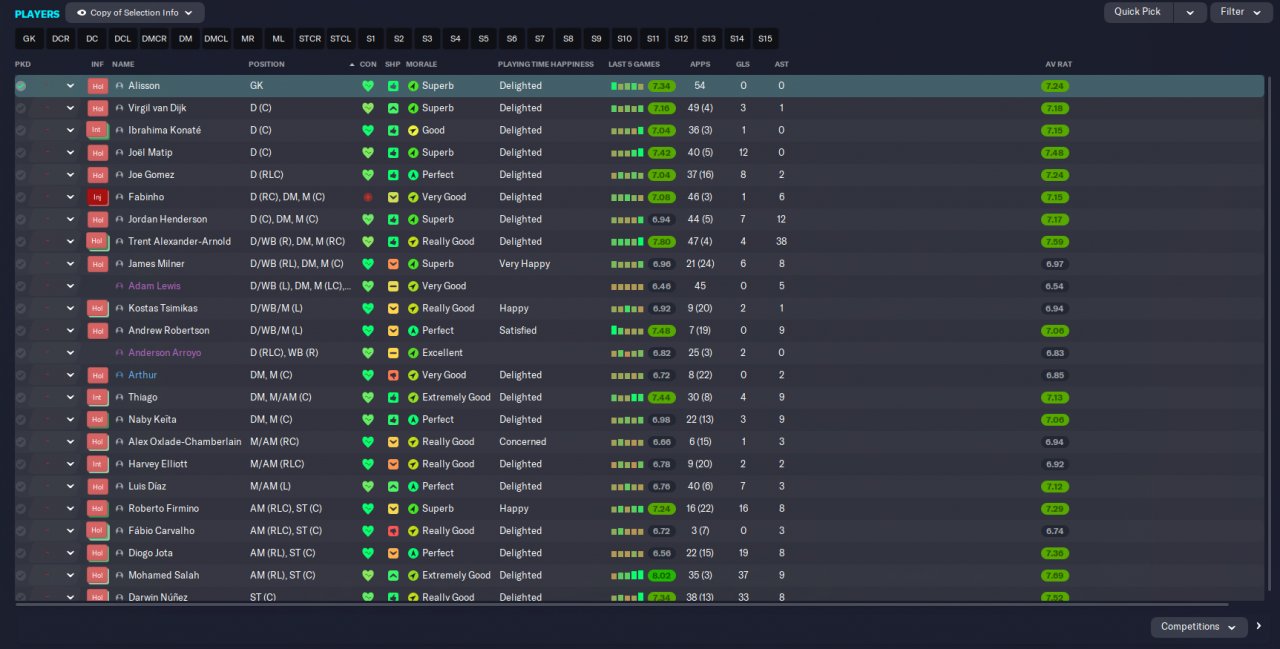This screenshot has height=649, width=1280.
Task: Toggle the picked checkmark for Mohamed Salah
Action: pyautogui.click(x=20, y=575)
